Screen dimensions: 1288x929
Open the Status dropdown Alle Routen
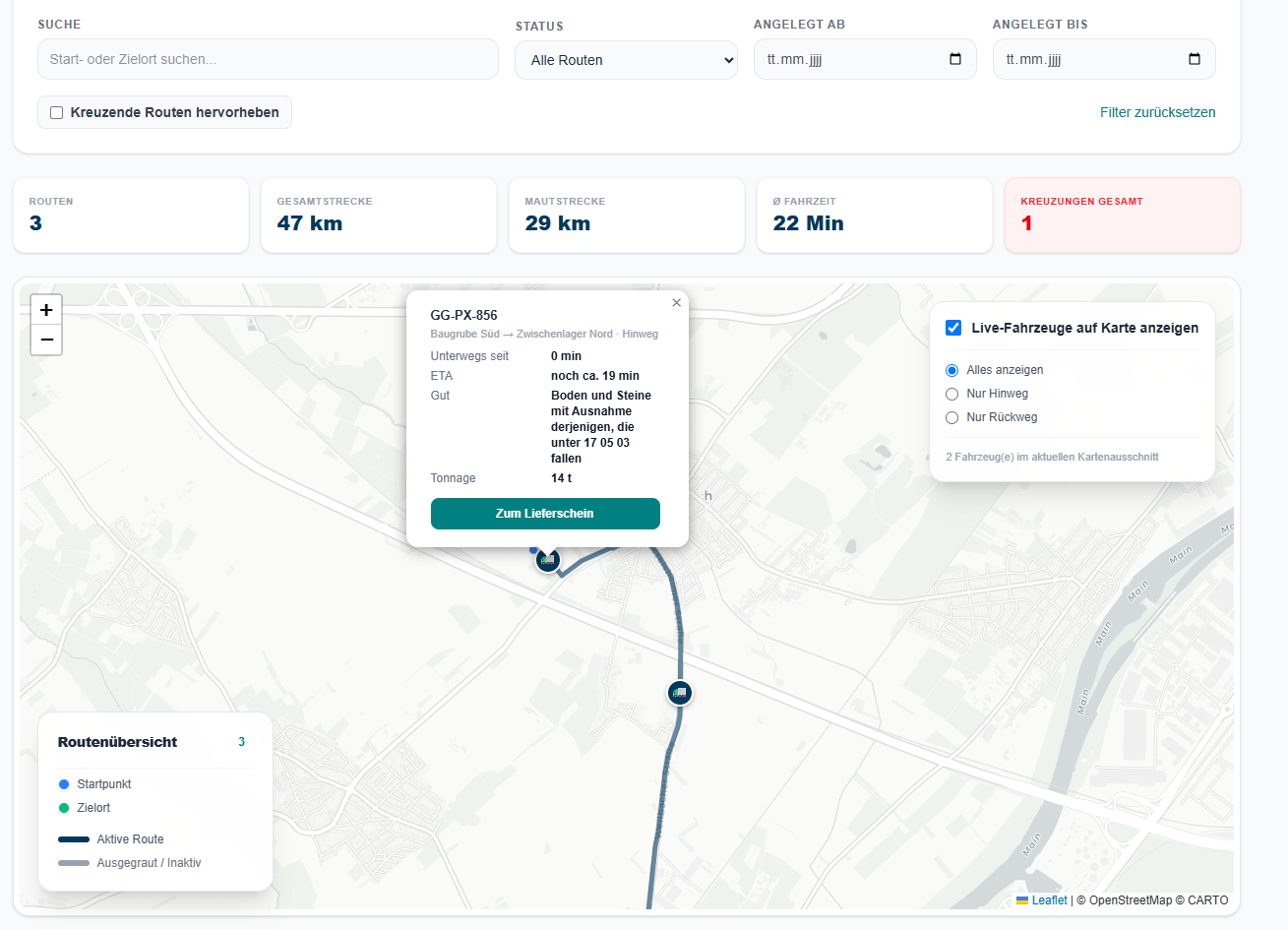tap(626, 60)
